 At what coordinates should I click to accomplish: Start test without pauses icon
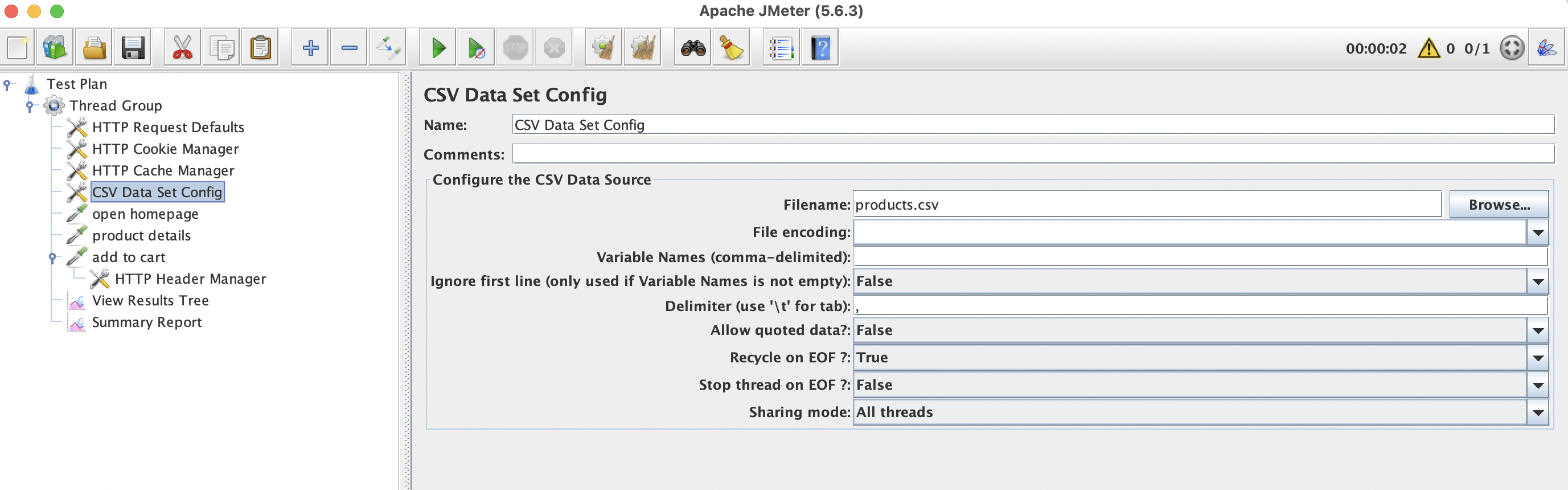[477, 47]
